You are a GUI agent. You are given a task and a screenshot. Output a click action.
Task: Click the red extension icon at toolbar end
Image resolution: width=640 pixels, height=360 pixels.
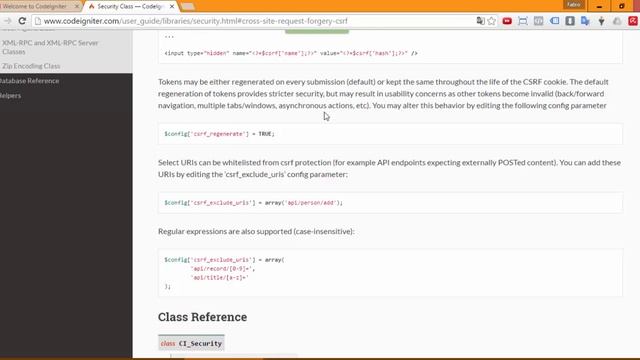coord(633,21)
